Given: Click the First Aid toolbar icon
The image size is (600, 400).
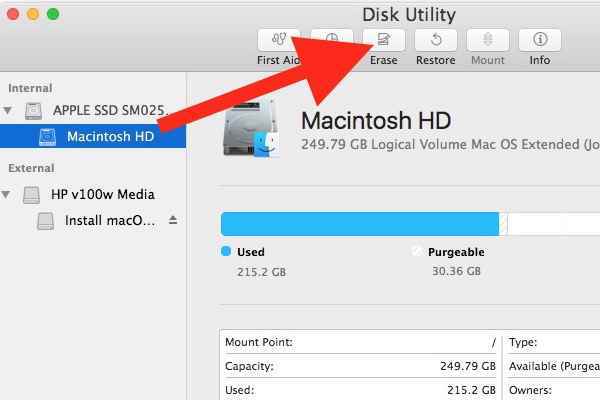Looking at the screenshot, I should 278,40.
